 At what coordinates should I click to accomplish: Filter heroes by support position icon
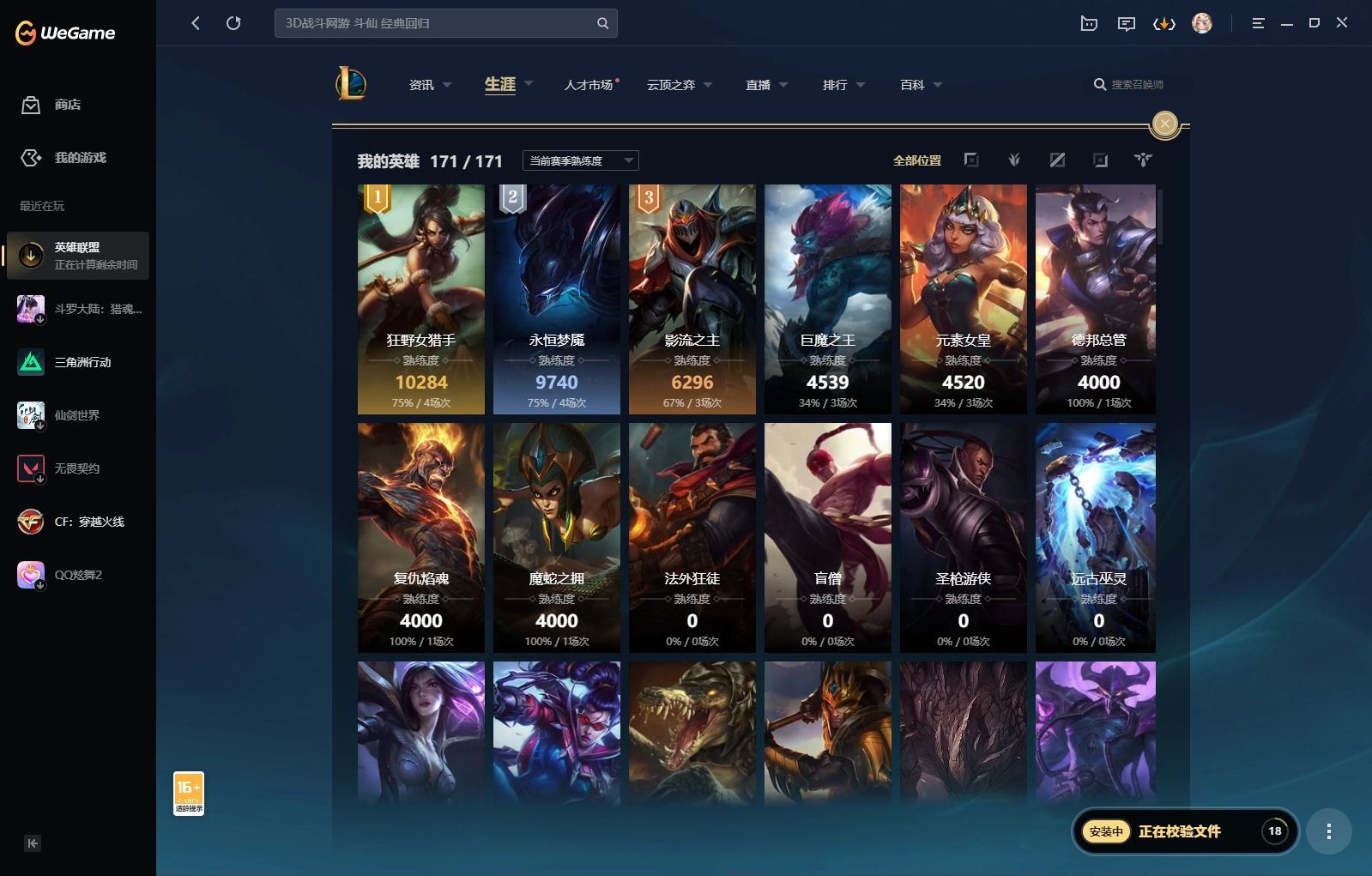click(1143, 160)
